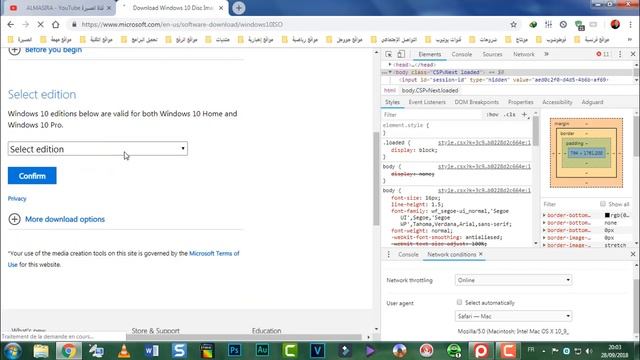640x360 pixels.
Task: Toggle DevTools device toolbar icon
Action: (x=401, y=54)
